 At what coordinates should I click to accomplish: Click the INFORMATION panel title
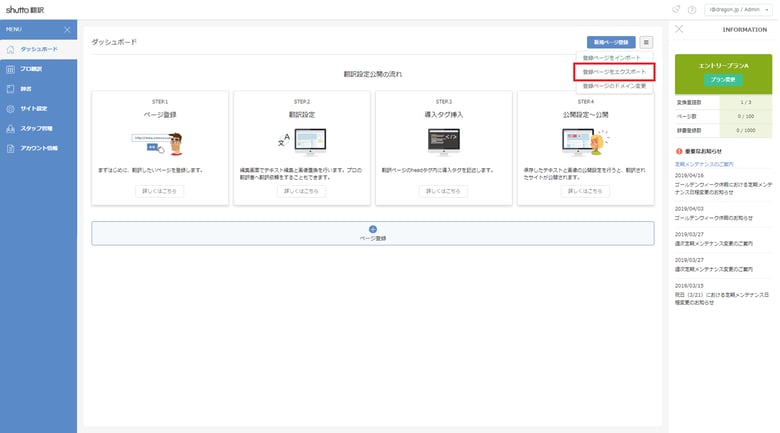745,30
